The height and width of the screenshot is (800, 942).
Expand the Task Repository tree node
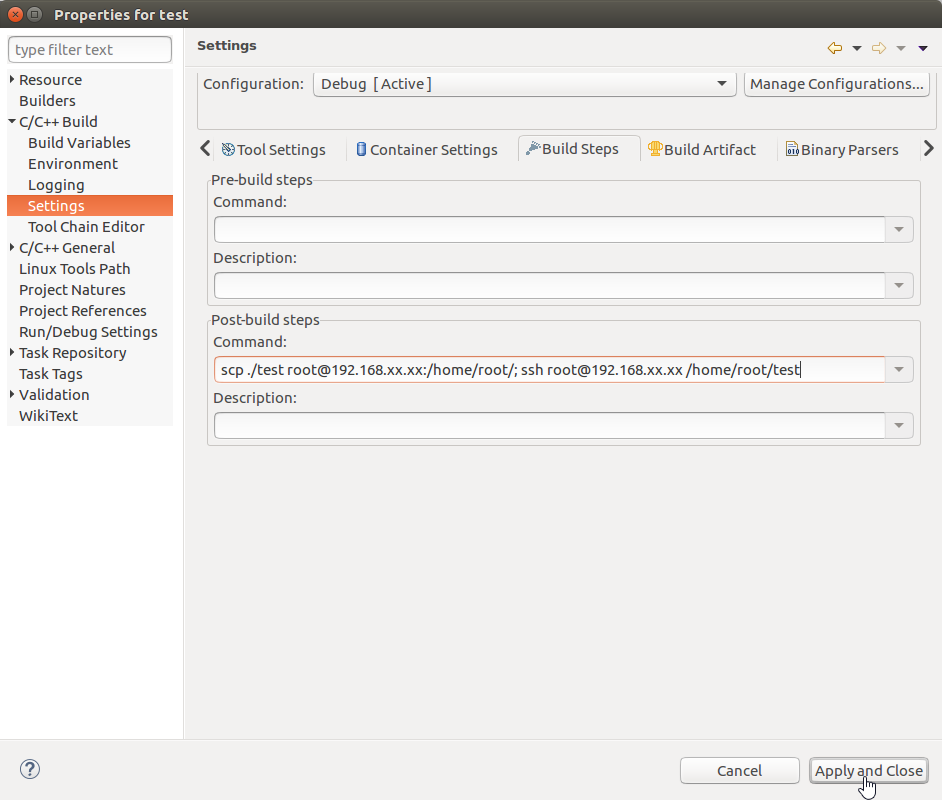(11, 353)
